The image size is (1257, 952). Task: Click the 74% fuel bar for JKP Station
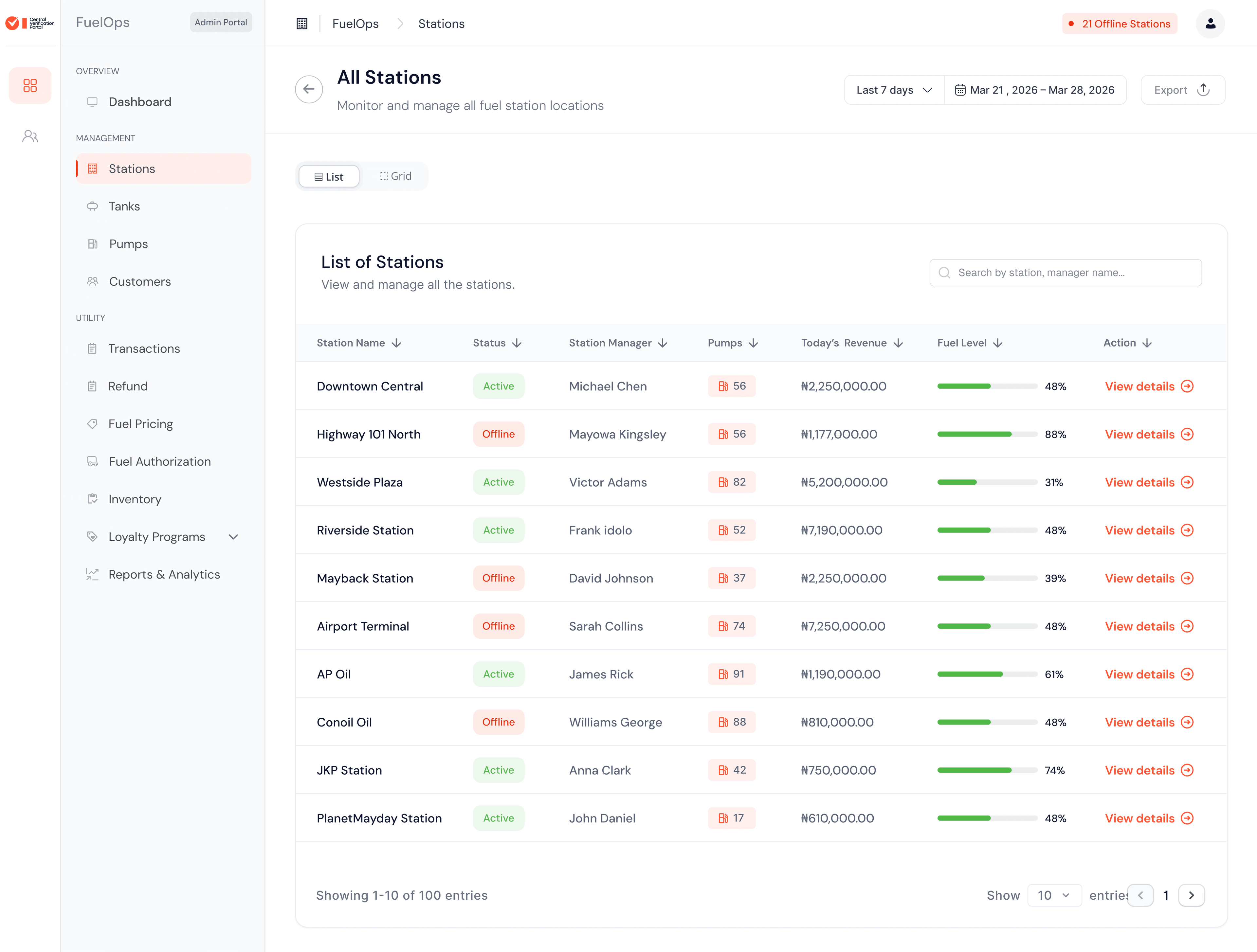987,770
